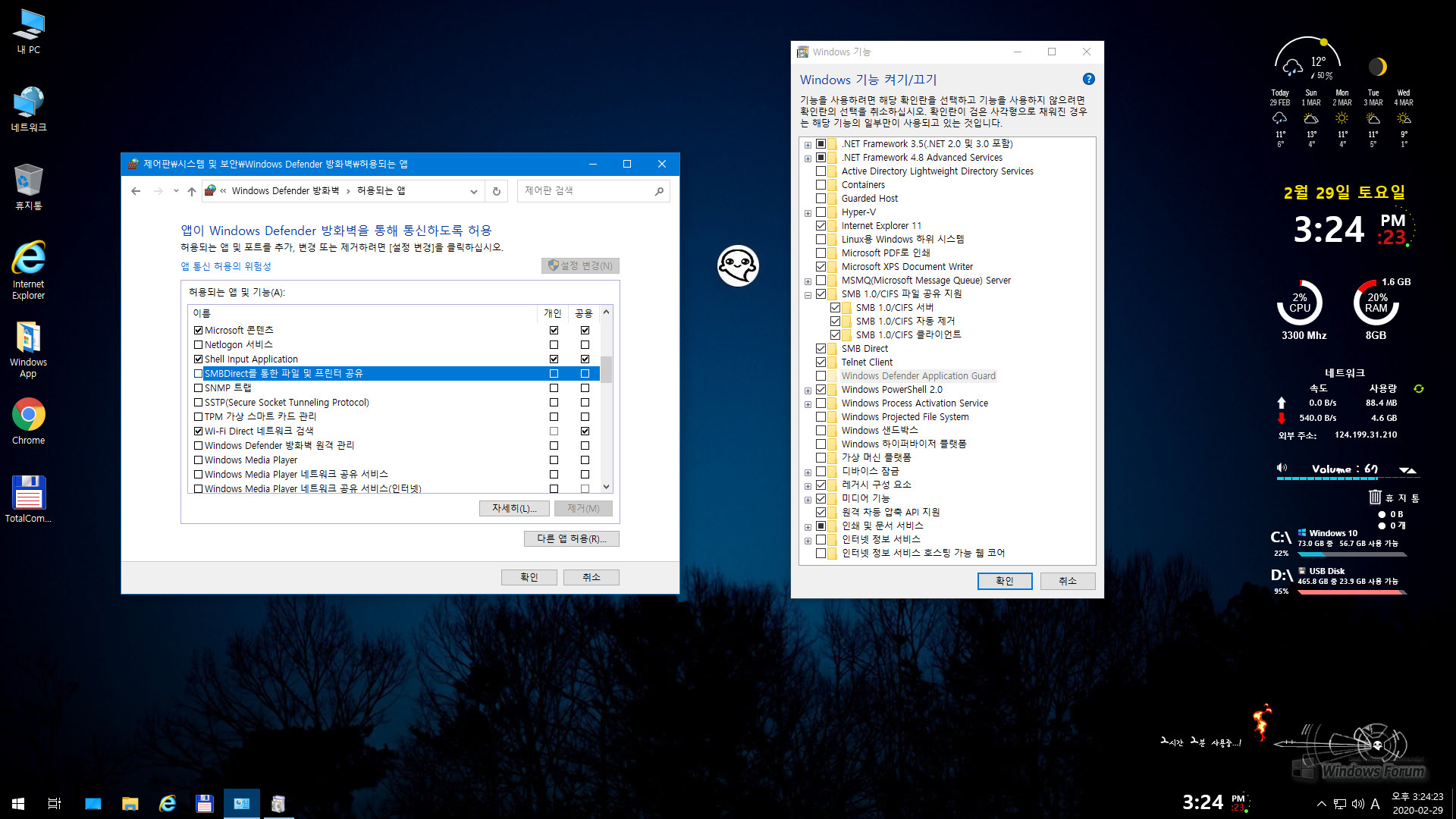Check the private box for SMBDirect row
The width and height of the screenshot is (1456, 819).
pyautogui.click(x=554, y=374)
